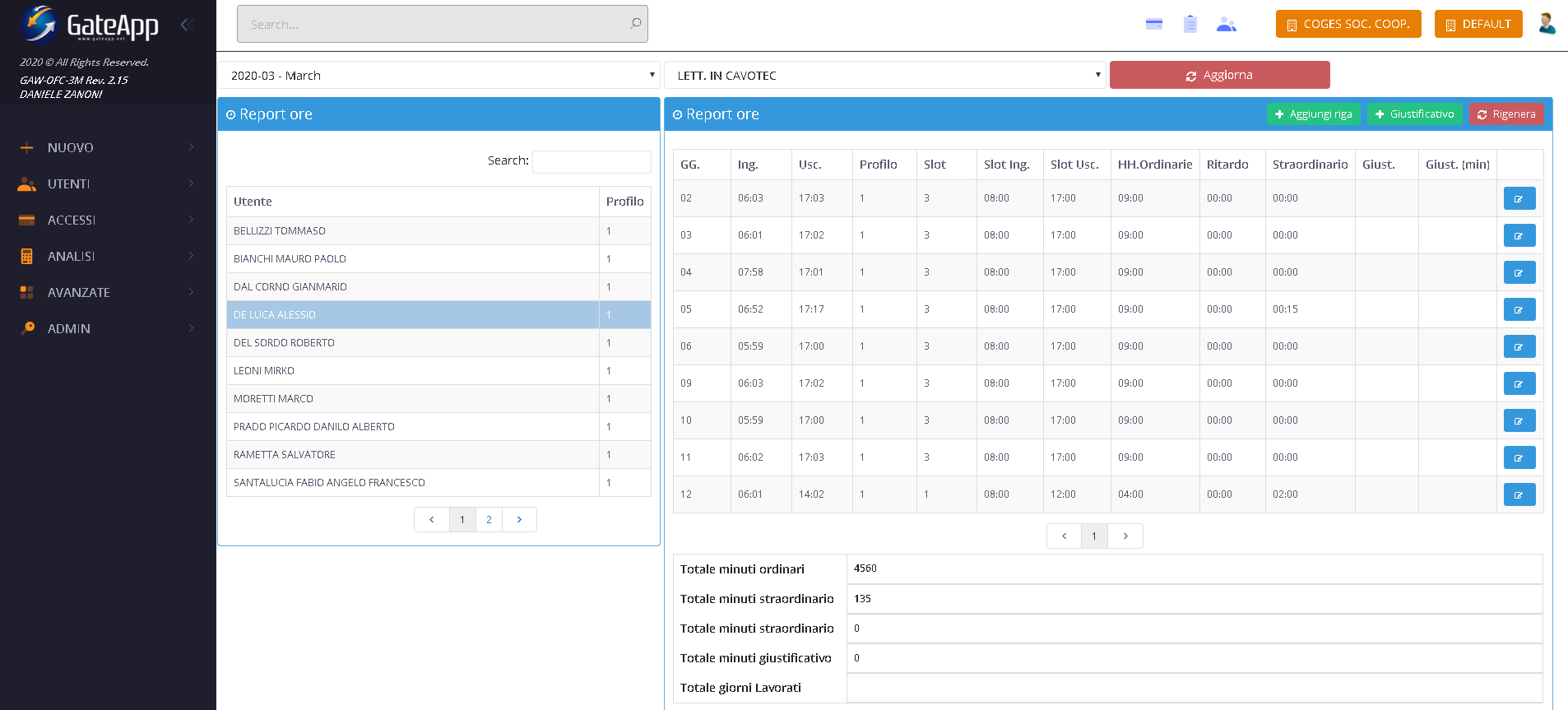Viewport: 1568px width, 710px height.
Task: Click the Aggiungi riga button
Action: point(1314,114)
